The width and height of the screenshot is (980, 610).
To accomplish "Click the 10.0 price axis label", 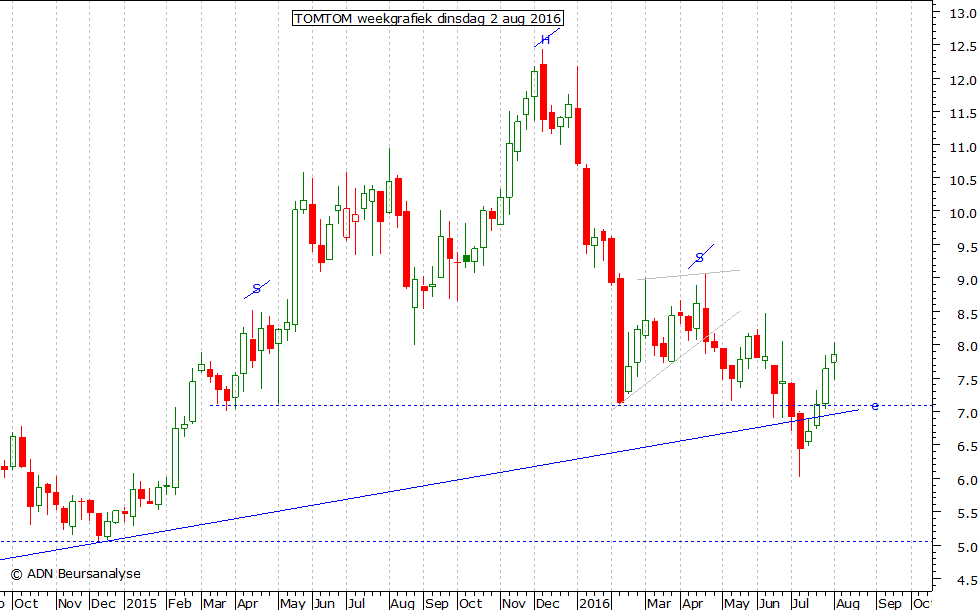I will pos(963,214).
